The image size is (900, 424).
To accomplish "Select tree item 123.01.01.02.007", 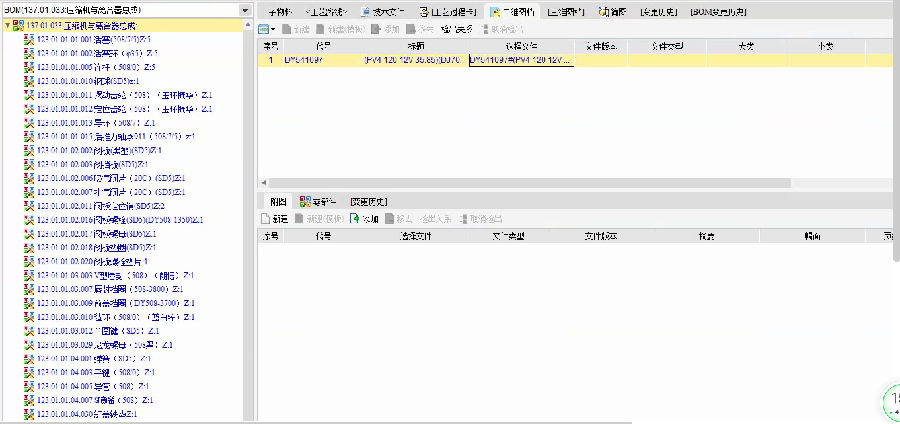I will pos(111,192).
